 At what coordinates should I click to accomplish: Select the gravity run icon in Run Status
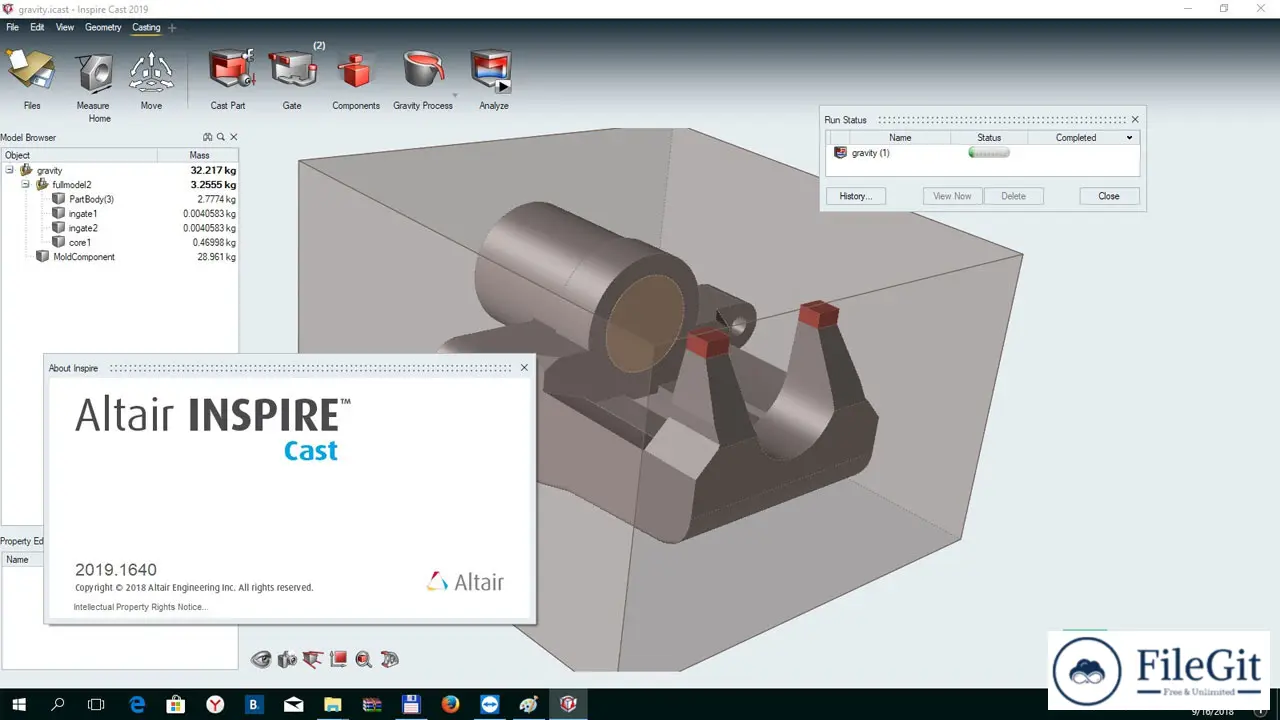[840, 153]
